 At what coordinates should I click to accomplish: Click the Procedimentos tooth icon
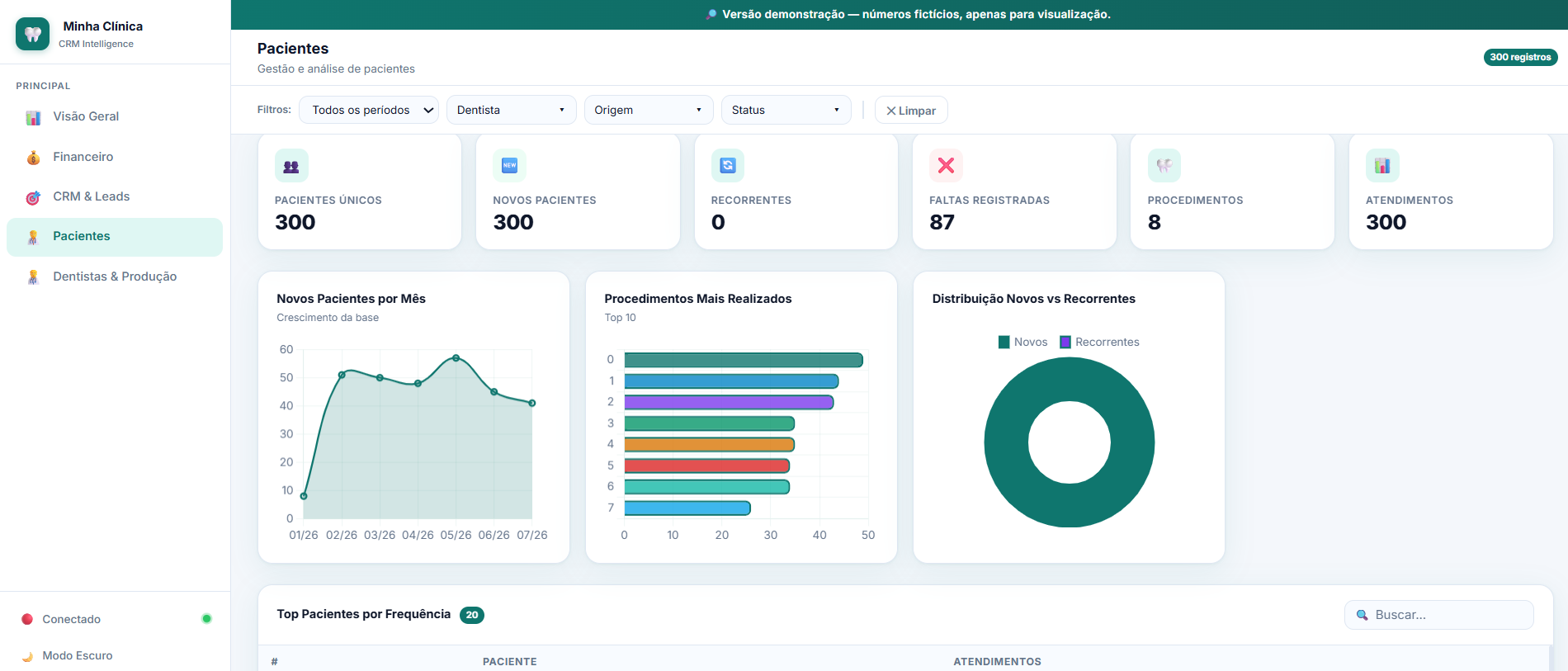[x=1164, y=166]
